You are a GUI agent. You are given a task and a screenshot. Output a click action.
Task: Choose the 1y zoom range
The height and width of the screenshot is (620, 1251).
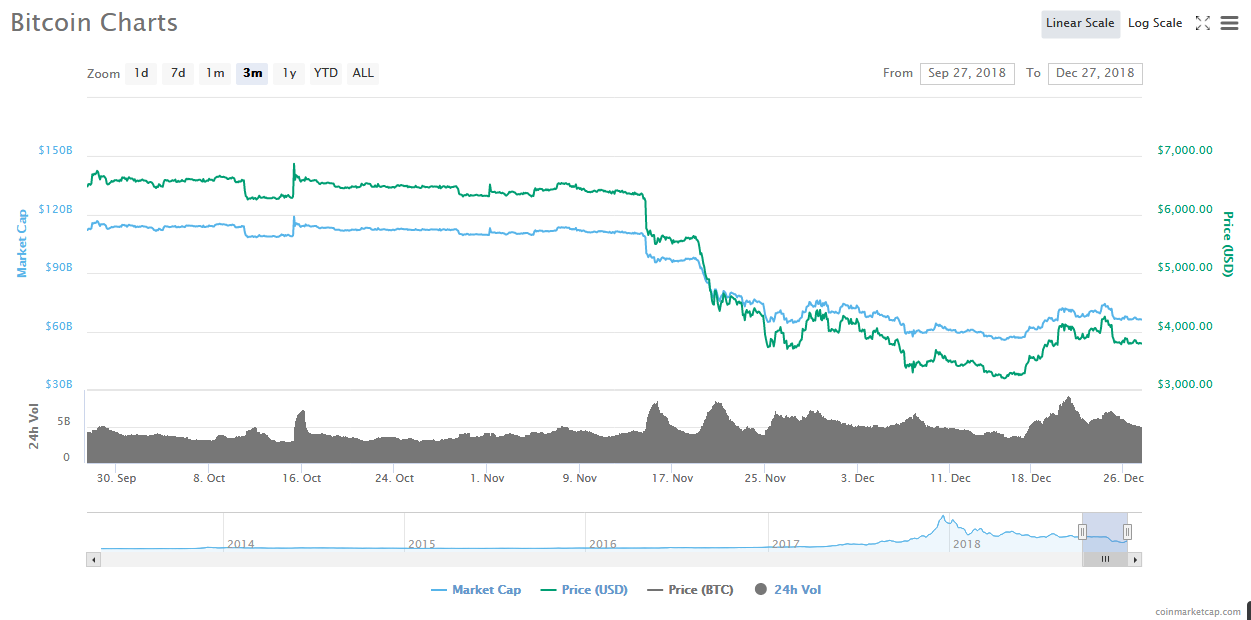[x=289, y=73]
